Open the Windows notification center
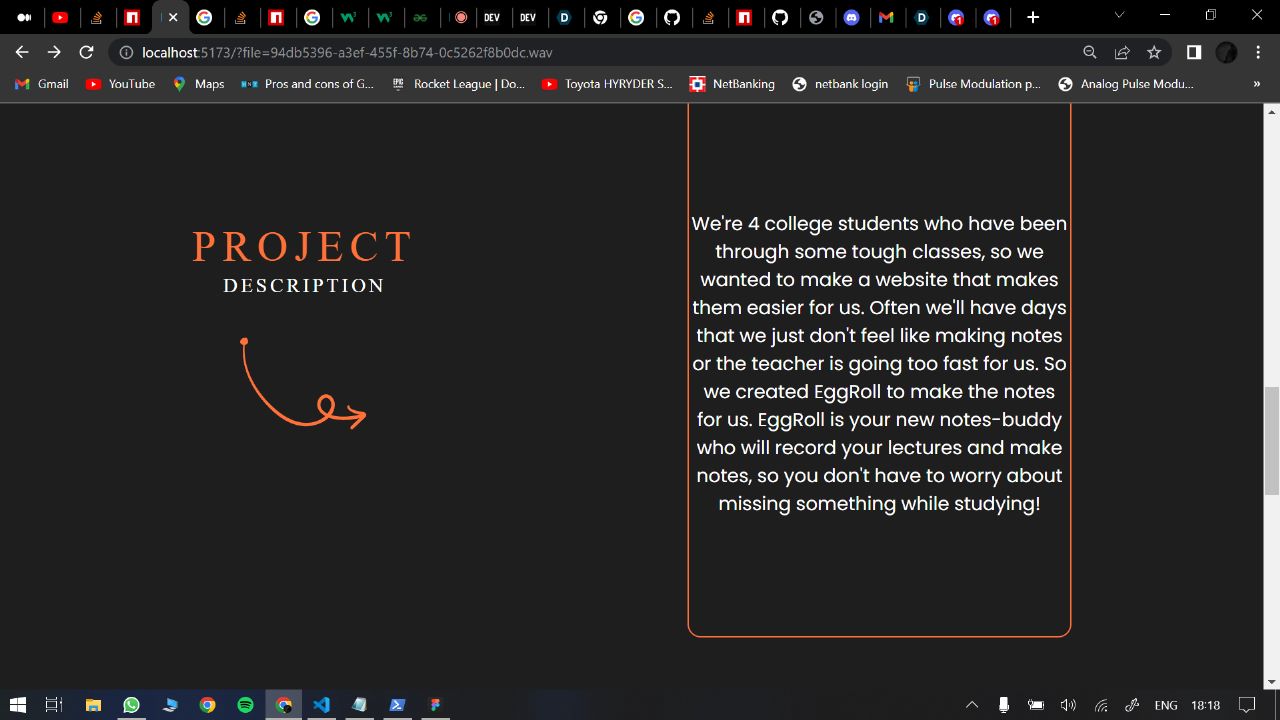This screenshot has width=1280, height=720. point(1247,705)
